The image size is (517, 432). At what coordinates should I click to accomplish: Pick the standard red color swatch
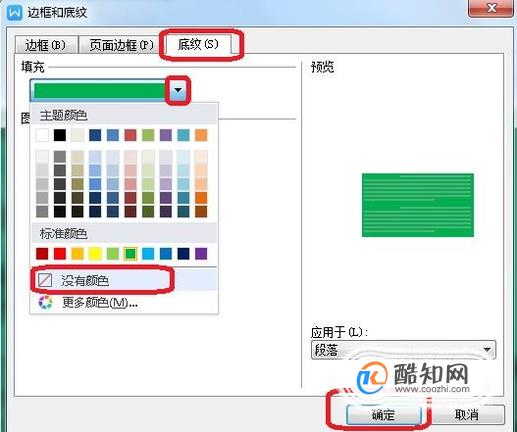(x=60, y=253)
